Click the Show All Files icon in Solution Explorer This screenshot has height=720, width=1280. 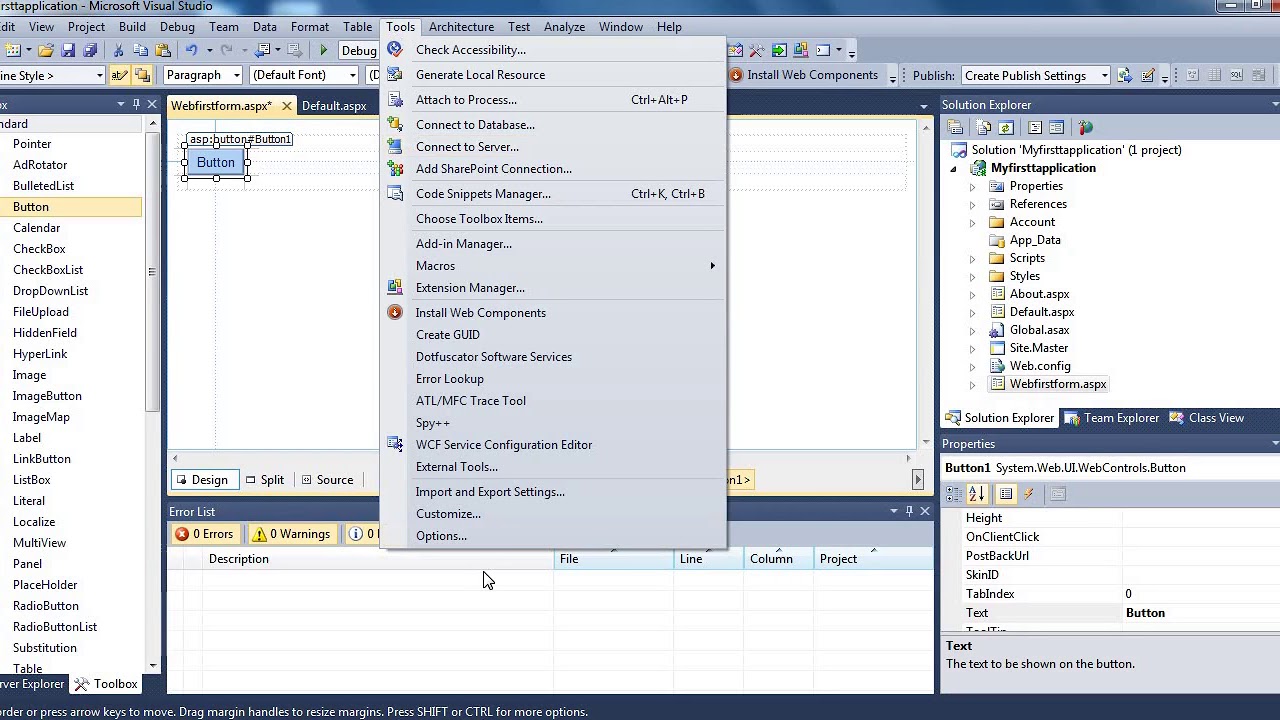tap(984, 127)
